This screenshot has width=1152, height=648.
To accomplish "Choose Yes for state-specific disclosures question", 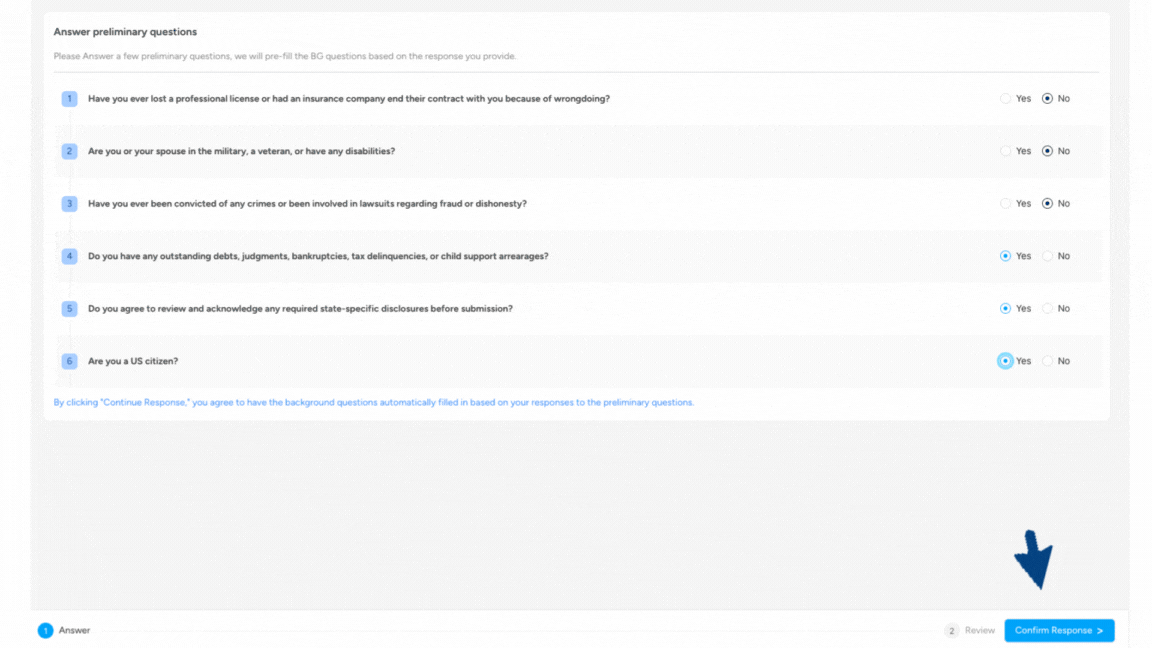I will point(1005,309).
